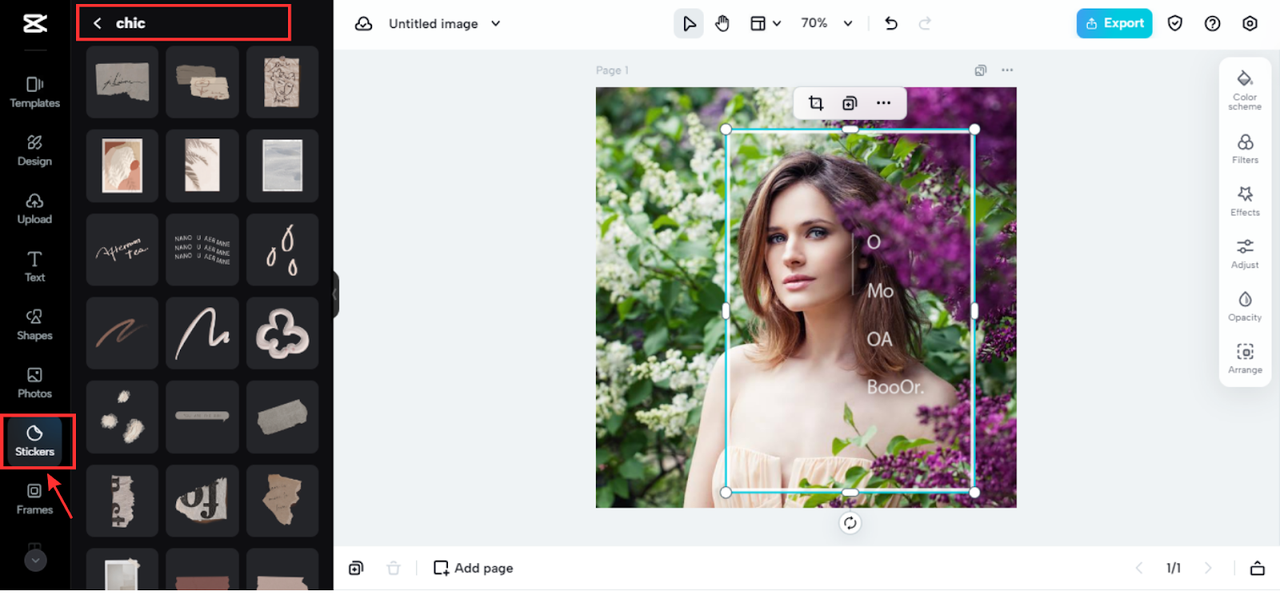Add the gray tape piece sticker
The image size is (1280, 595).
(282, 417)
